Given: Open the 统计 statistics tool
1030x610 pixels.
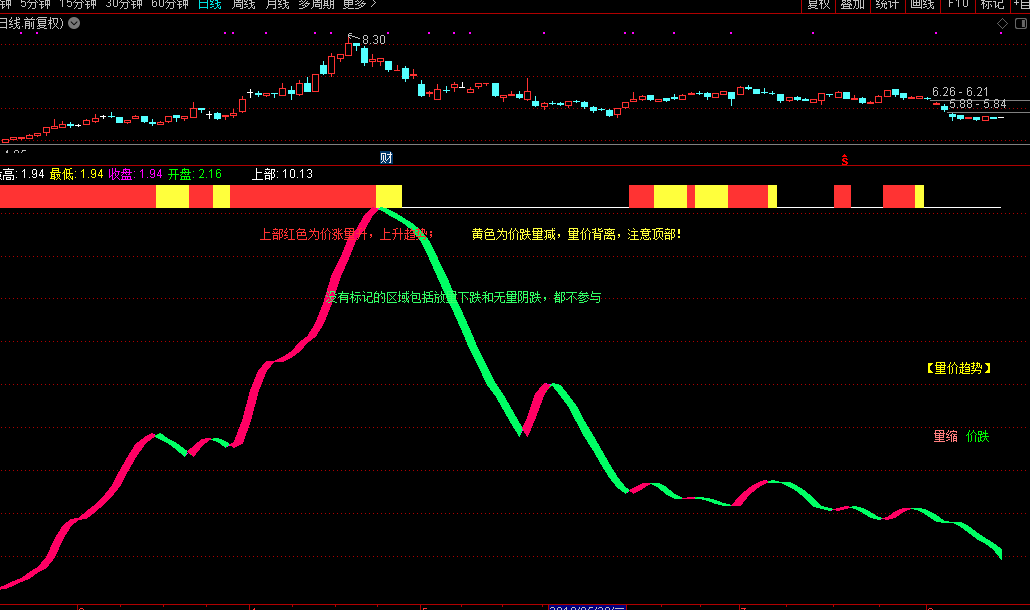Looking at the screenshot, I should (x=886, y=5).
